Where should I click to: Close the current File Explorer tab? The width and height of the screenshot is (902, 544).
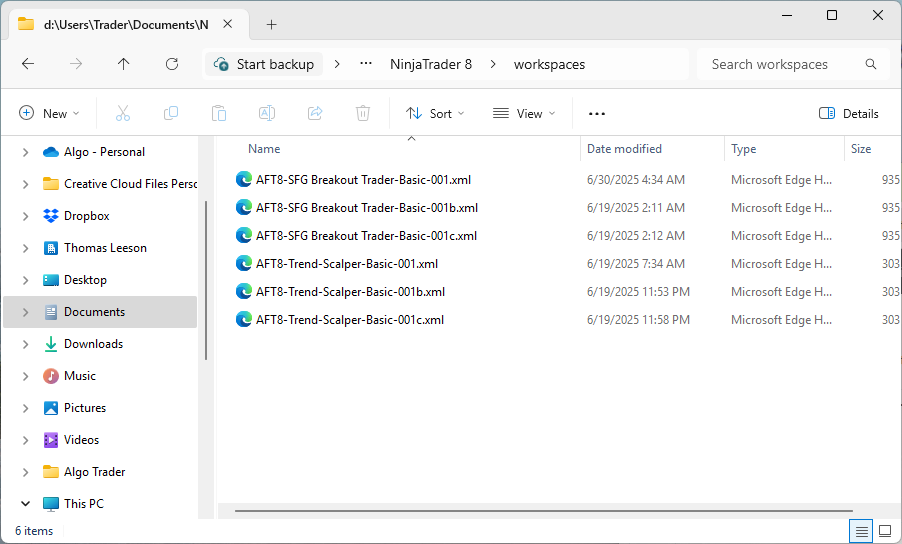228,24
